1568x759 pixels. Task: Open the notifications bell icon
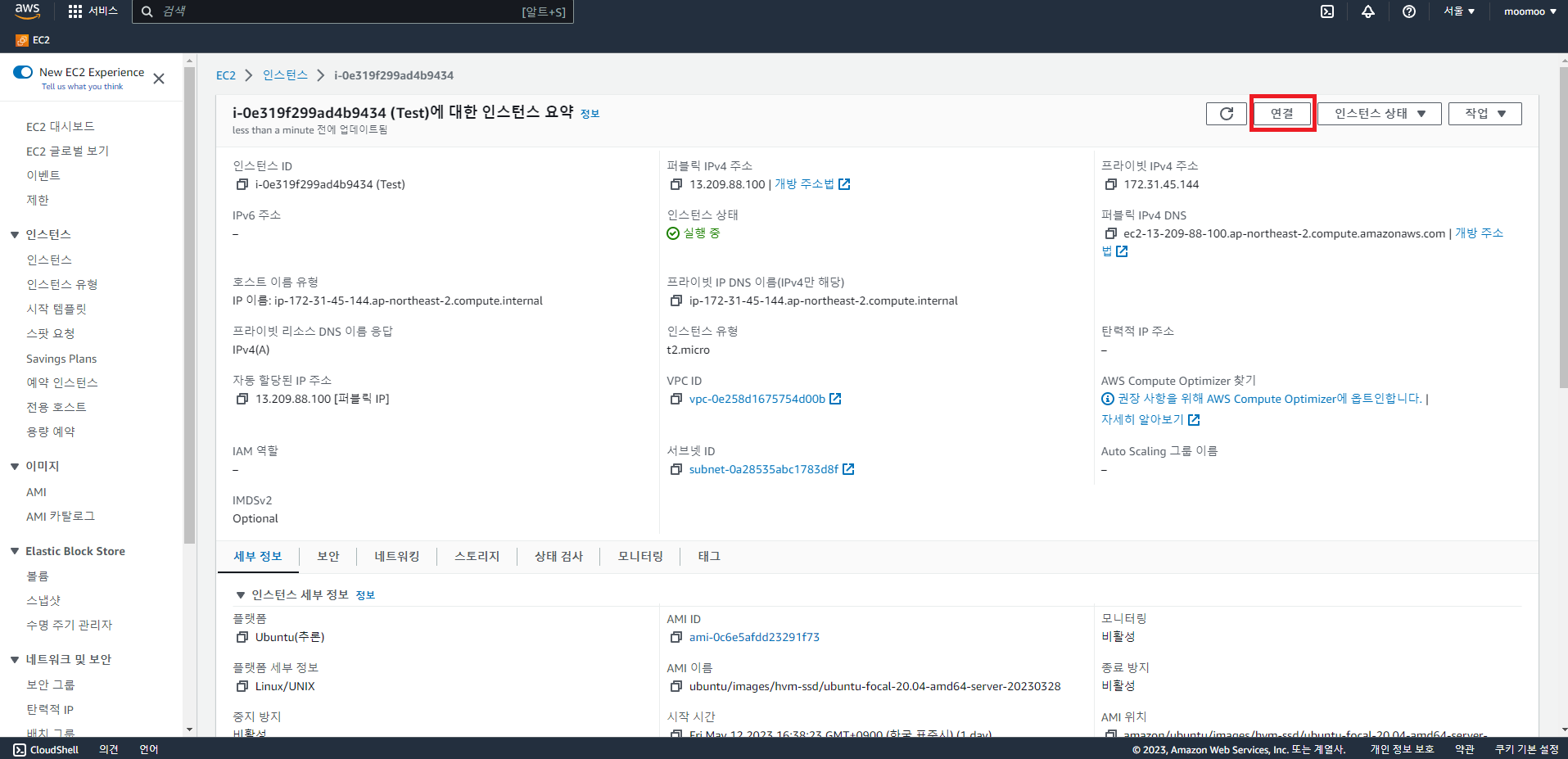[1368, 11]
